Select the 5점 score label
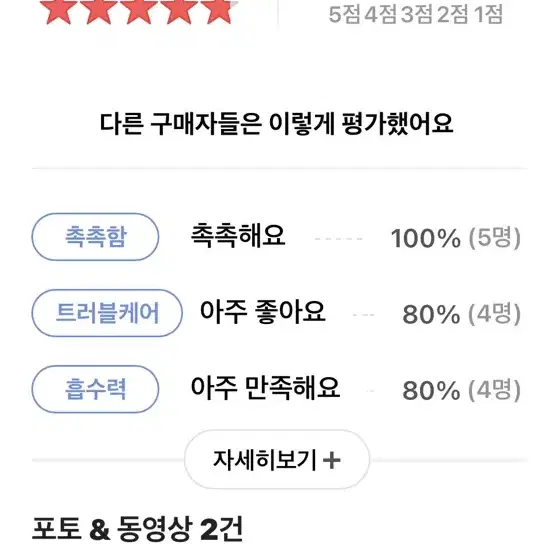The image size is (554, 554). point(345,14)
